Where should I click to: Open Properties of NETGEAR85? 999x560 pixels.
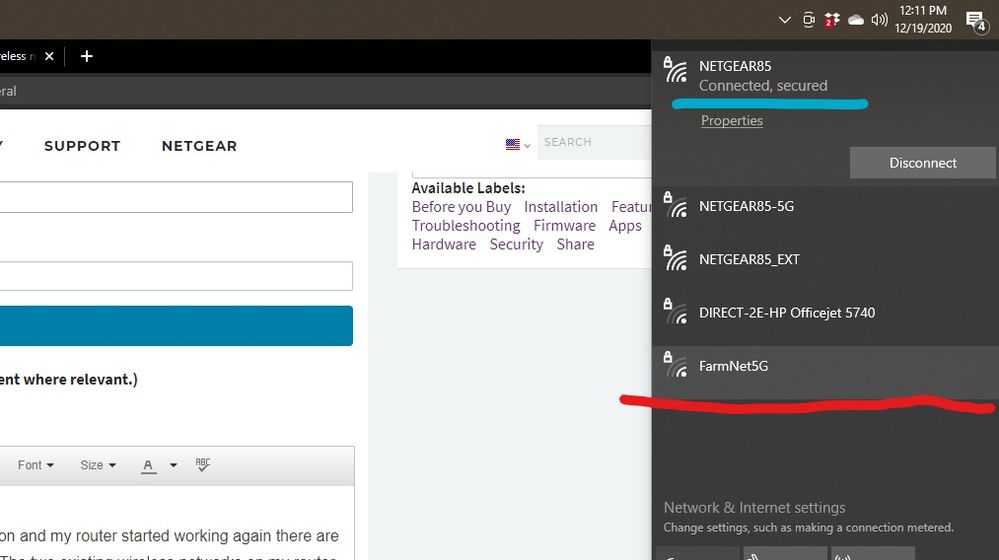coord(731,120)
